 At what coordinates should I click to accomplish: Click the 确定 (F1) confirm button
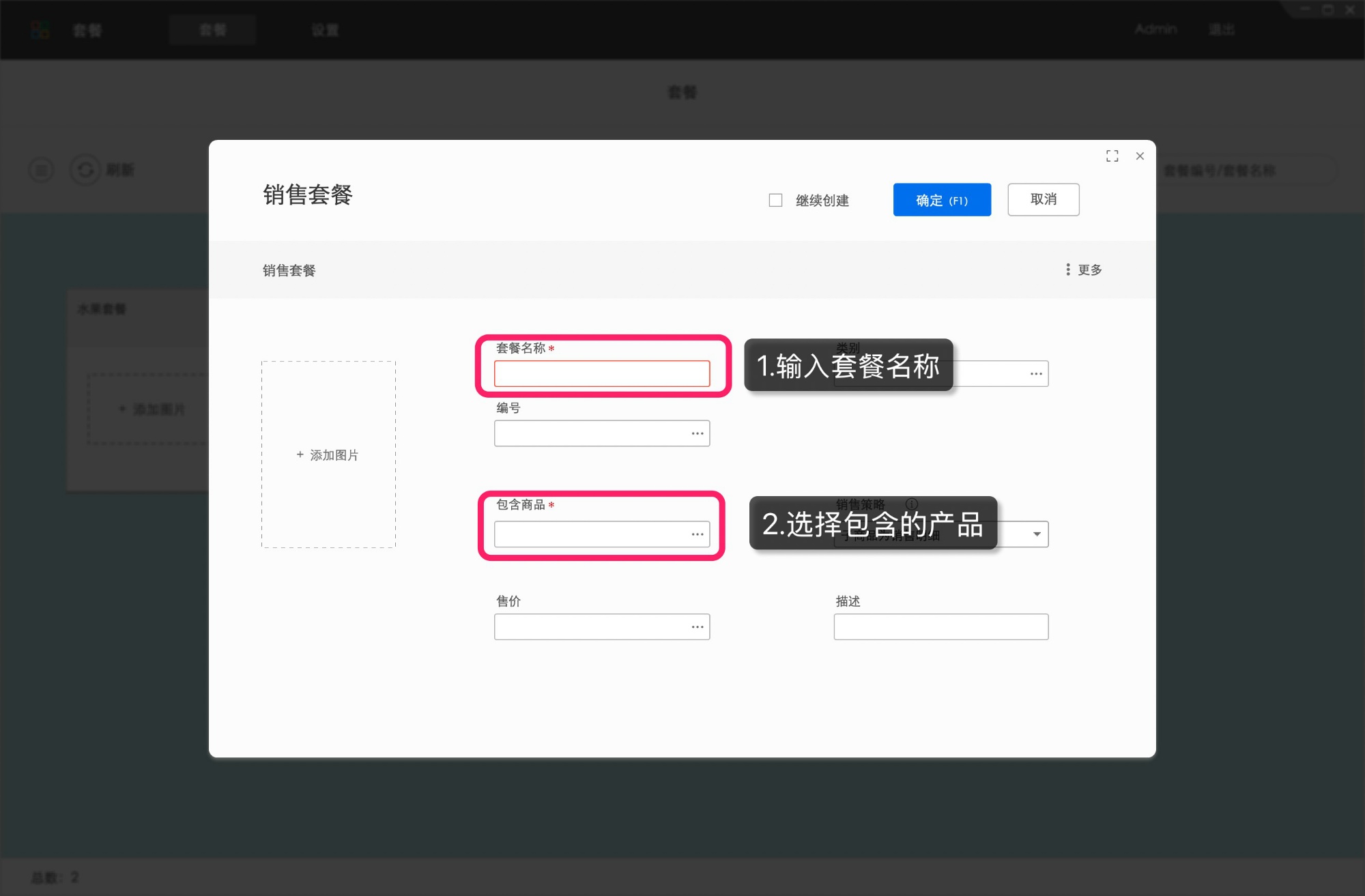[x=941, y=199]
